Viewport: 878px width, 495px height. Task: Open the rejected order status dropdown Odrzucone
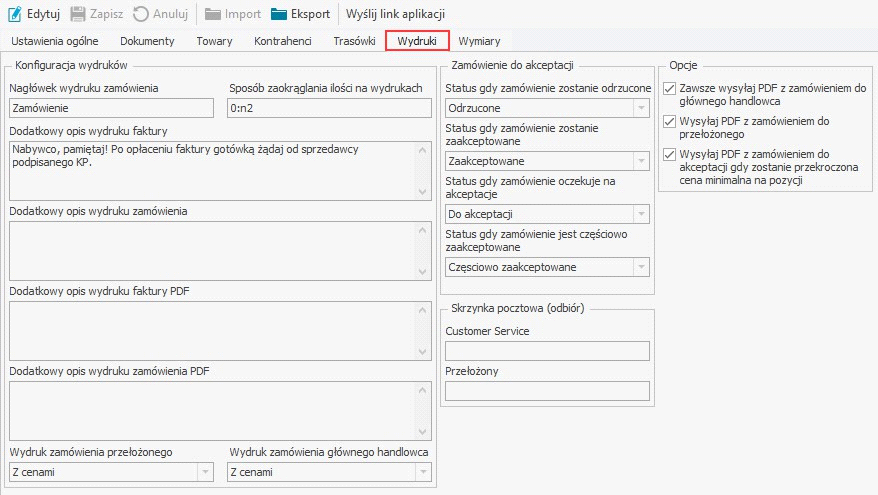(641, 108)
